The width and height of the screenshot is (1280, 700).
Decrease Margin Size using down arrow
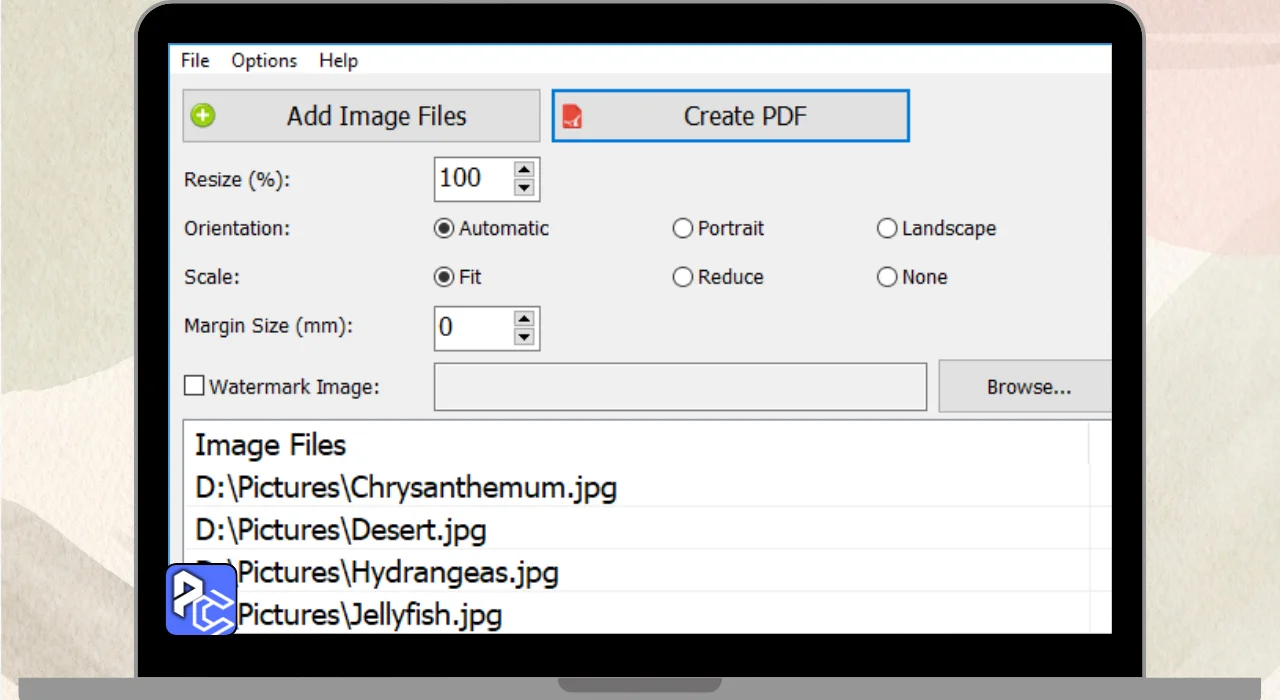coord(524,338)
